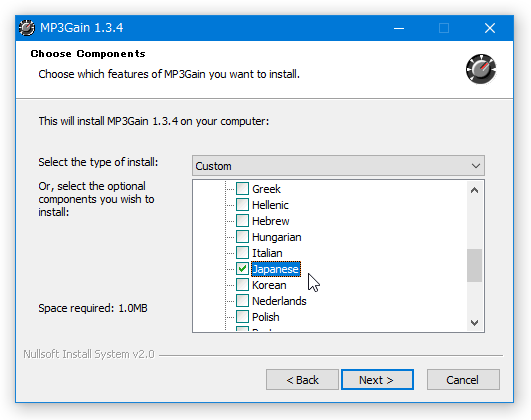Viewport: 531px width, 420px height.
Task: Check the Greek language checkbox
Action: coord(242,189)
